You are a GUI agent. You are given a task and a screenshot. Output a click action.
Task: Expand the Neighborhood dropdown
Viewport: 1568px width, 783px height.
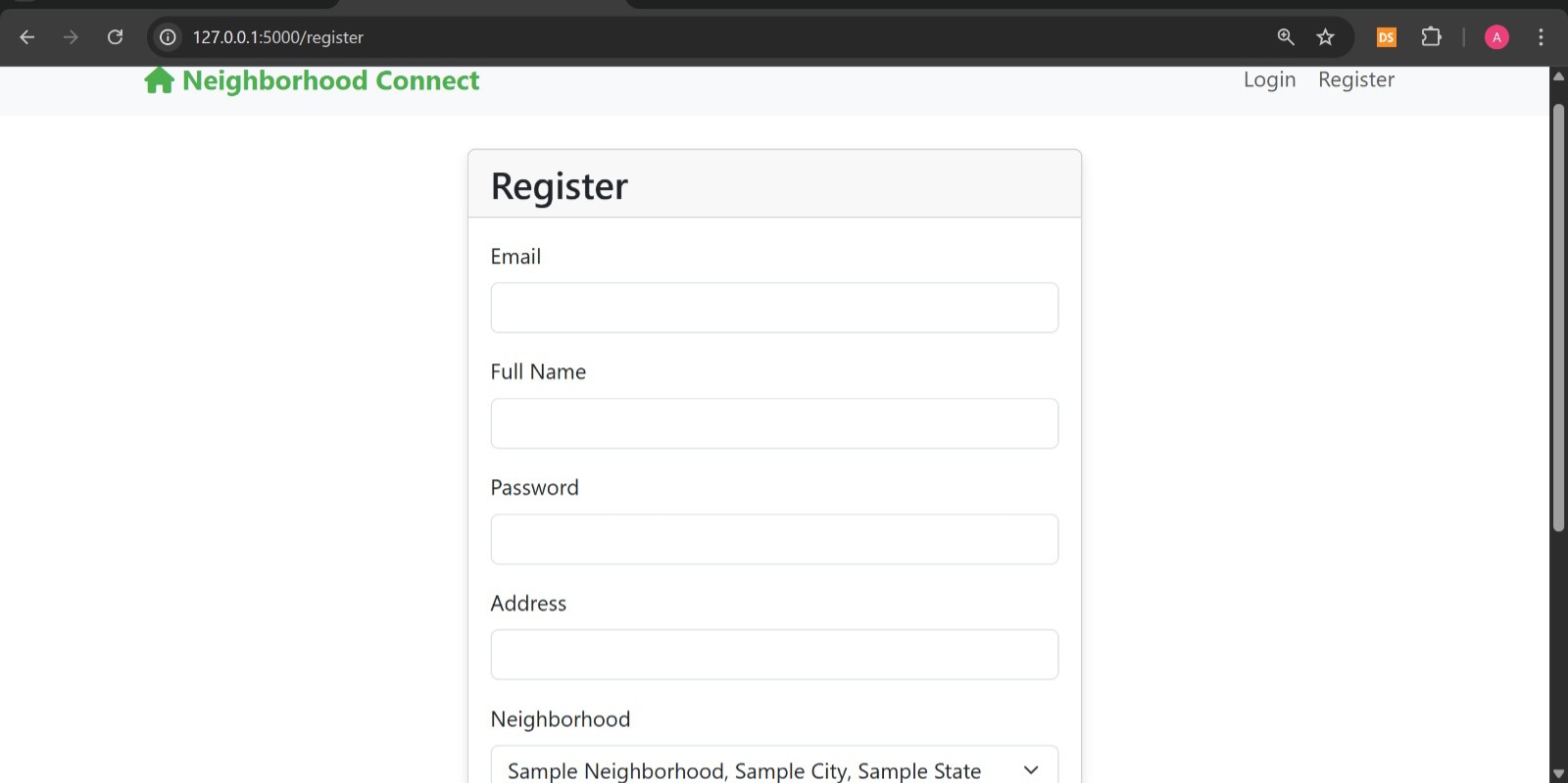pyautogui.click(x=774, y=765)
